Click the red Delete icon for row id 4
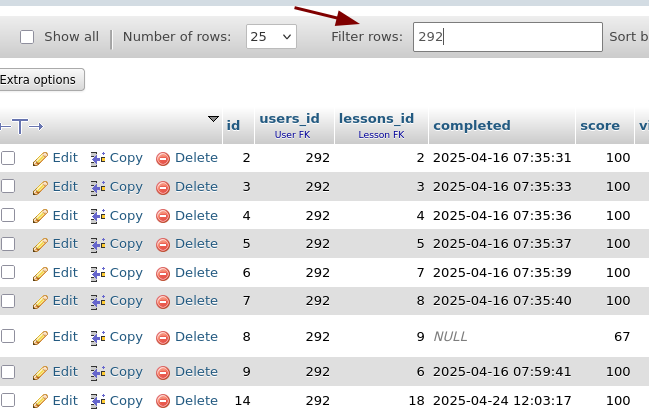 [x=163, y=216]
